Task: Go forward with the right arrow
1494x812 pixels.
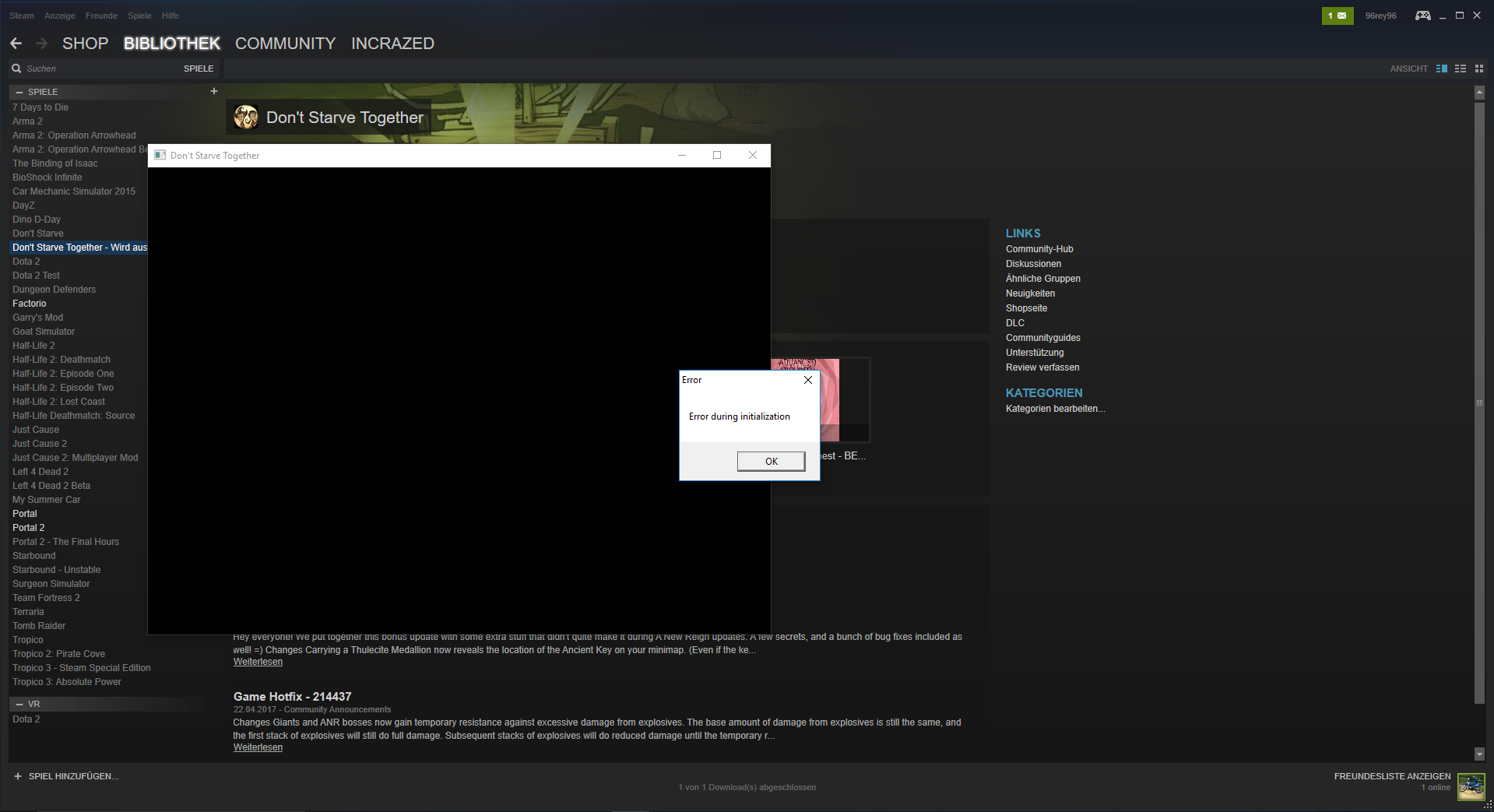Action: [x=42, y=44]
